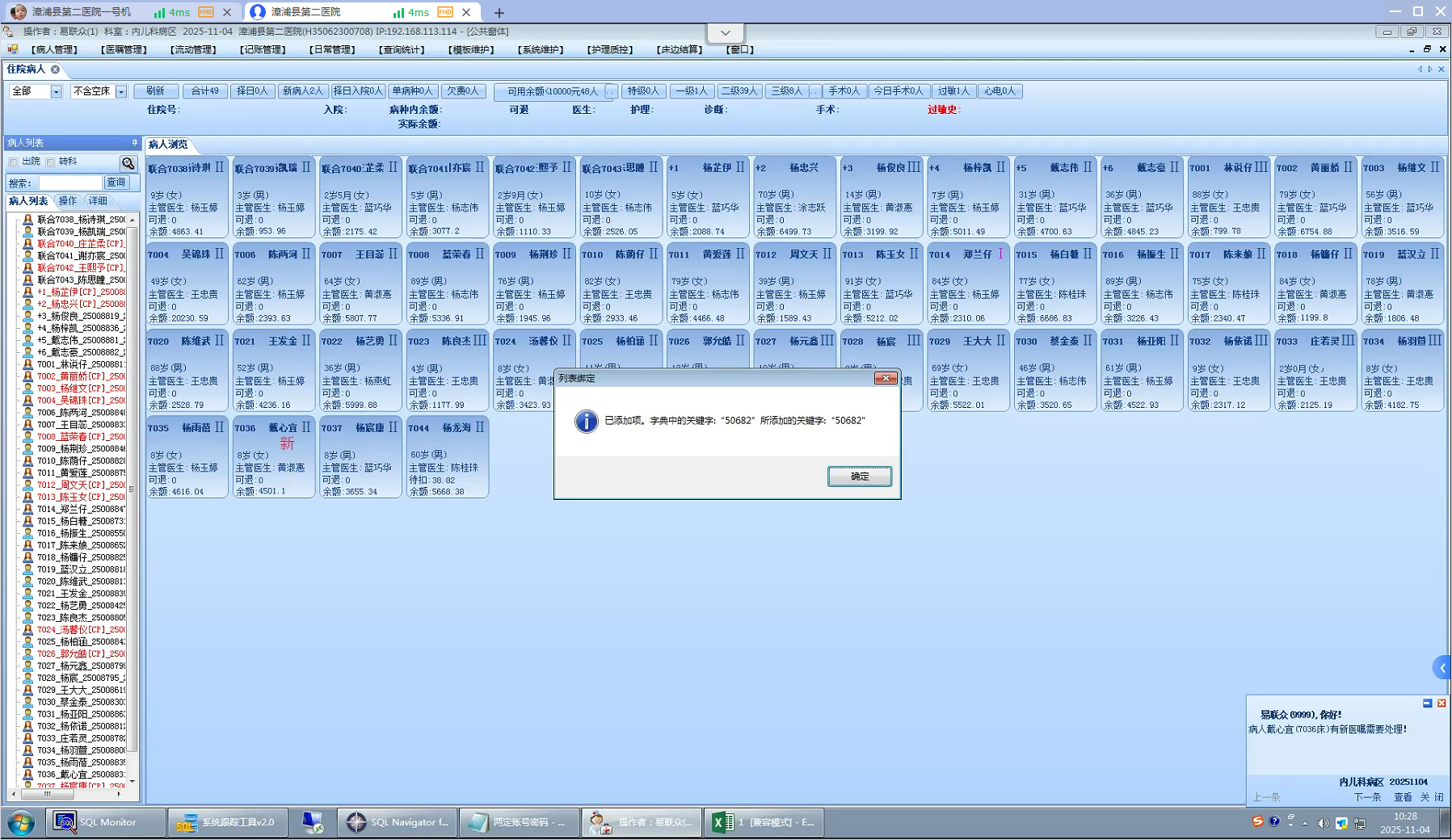Open the remote desktop taskbar icon
This screenshot has height=840, width=1452.
click(313, 822)
